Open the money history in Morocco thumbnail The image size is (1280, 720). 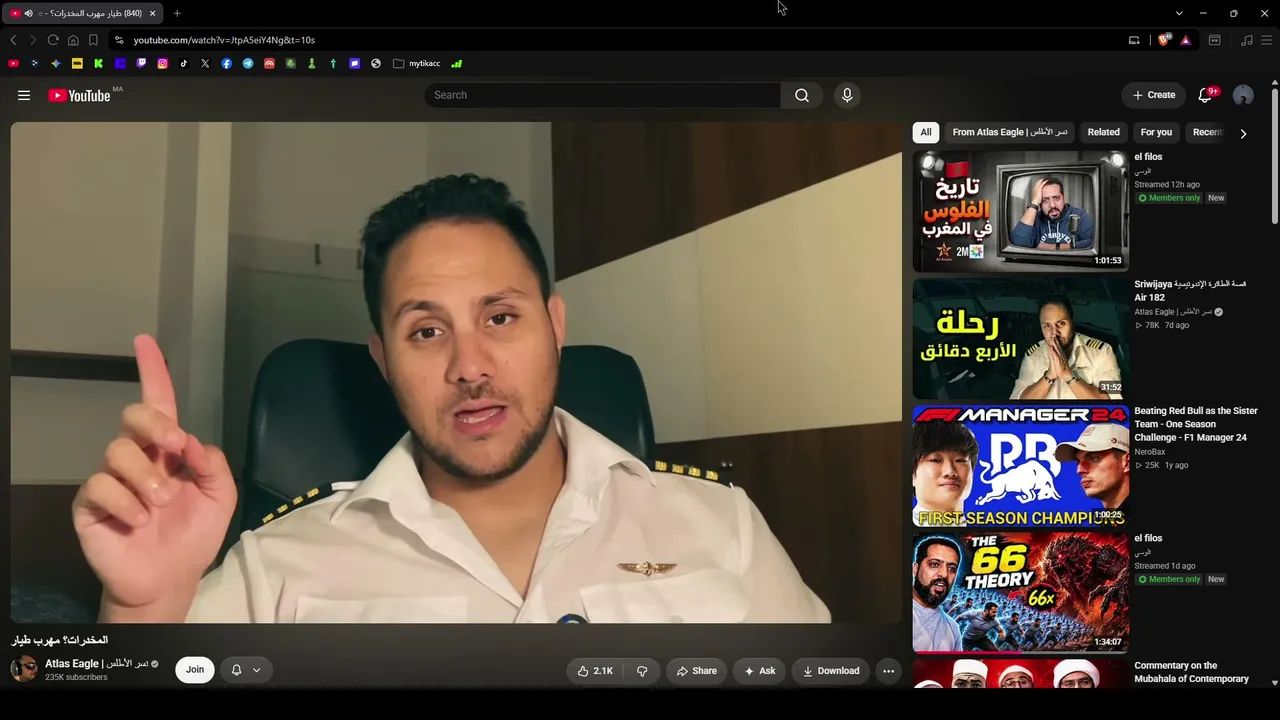tap(1020, 211)
